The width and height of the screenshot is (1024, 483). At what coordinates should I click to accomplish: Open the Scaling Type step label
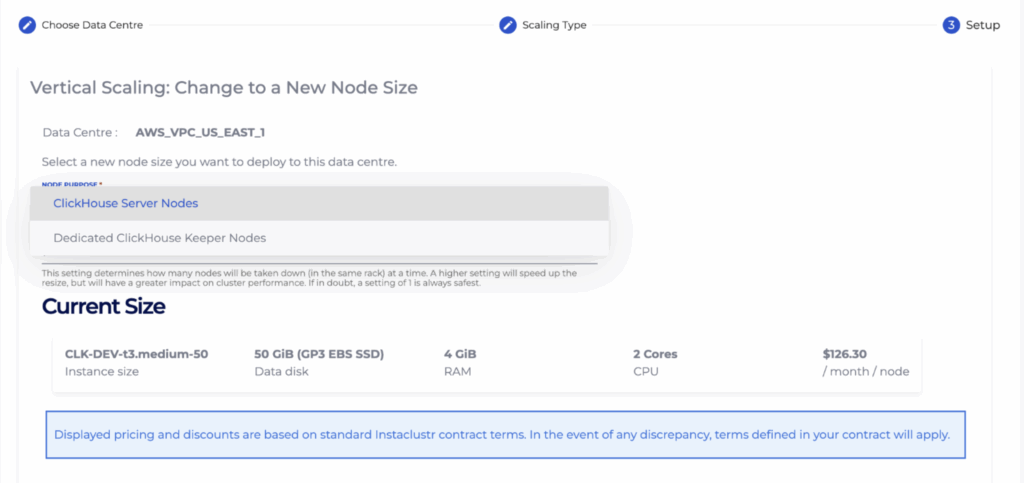pos(554,25)
